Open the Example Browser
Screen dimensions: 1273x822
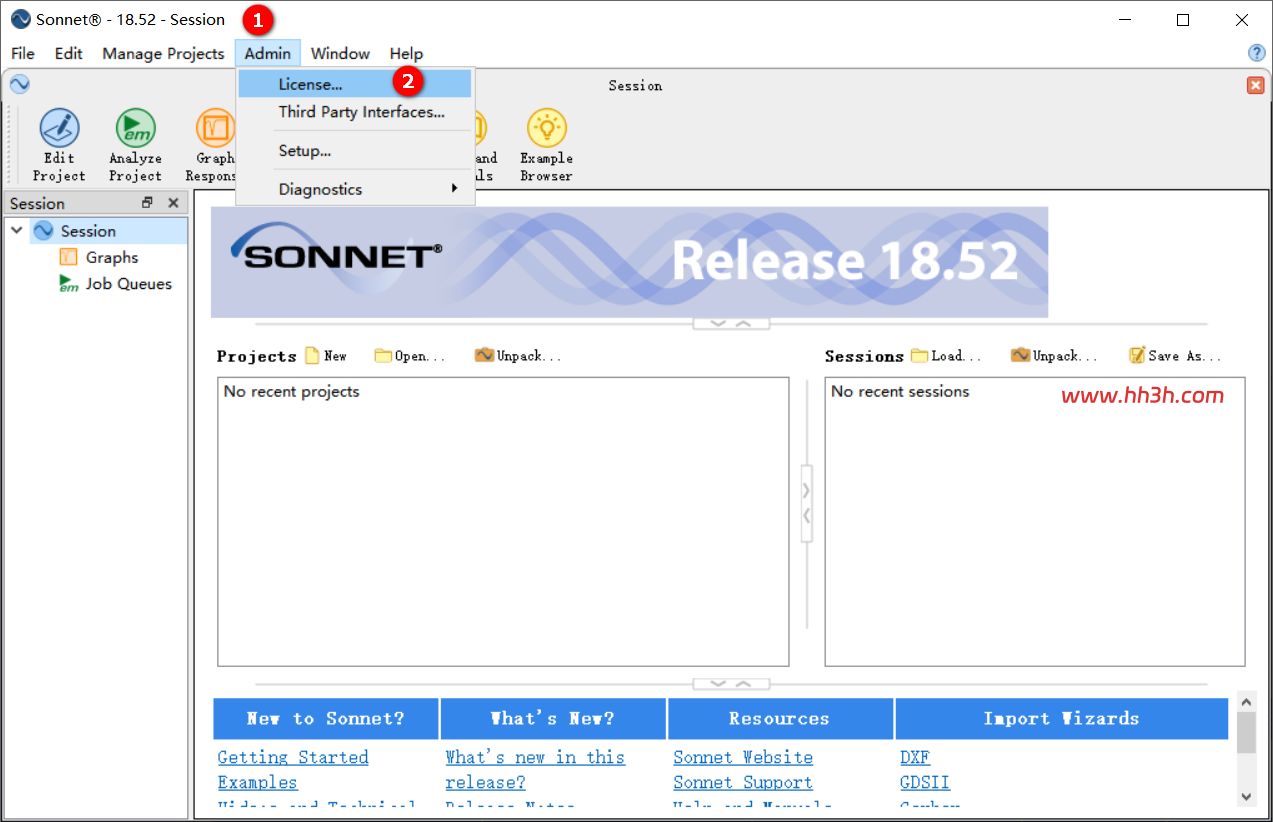546,146
